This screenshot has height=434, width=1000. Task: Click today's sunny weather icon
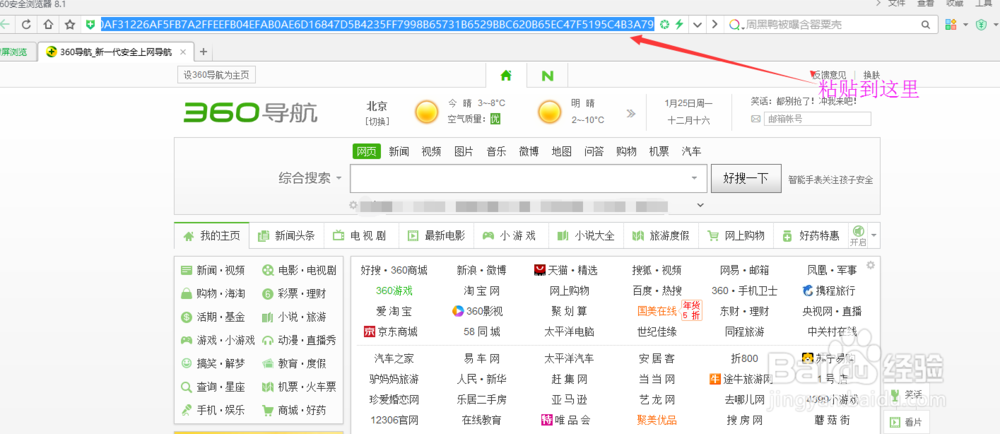426,112
